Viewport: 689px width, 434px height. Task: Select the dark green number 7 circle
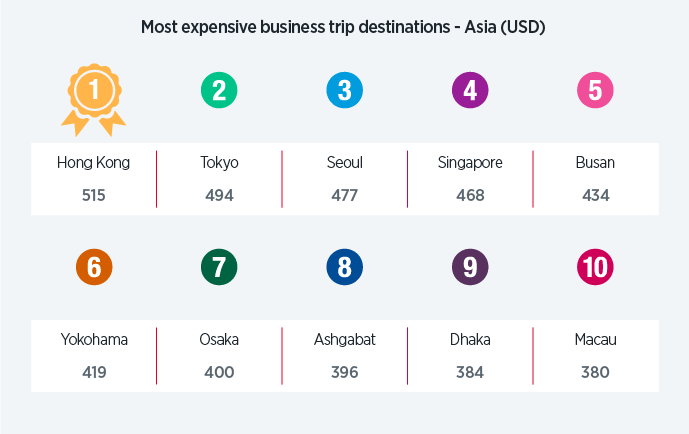point(219,267)
